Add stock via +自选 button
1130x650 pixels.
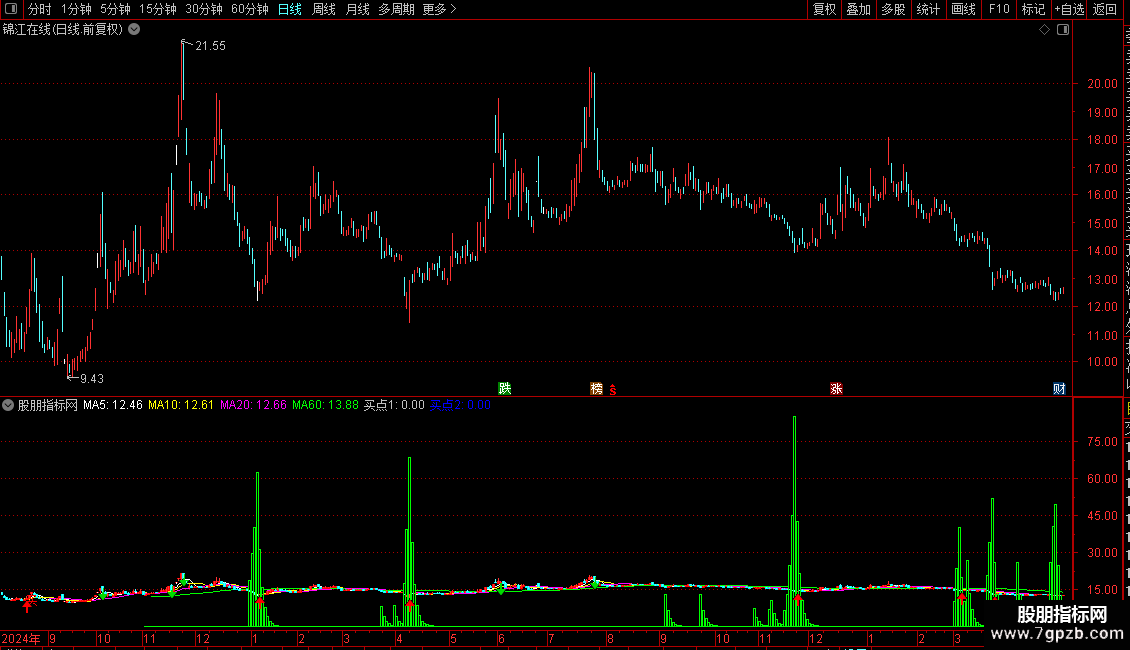(1069, 9)
